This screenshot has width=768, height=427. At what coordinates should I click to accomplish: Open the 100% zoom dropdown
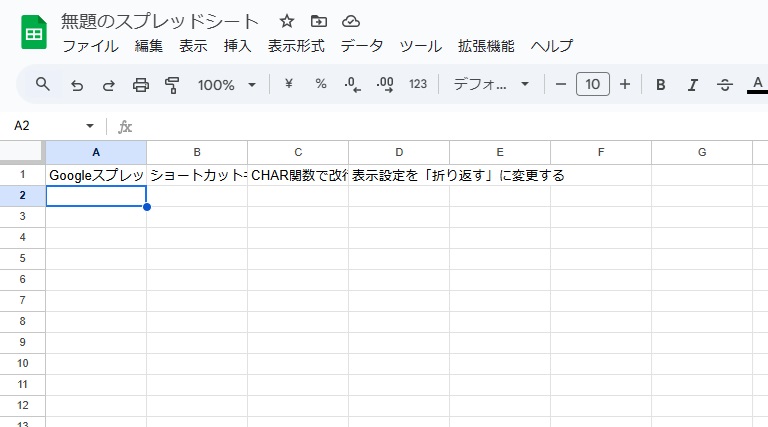tap(227, 85)
